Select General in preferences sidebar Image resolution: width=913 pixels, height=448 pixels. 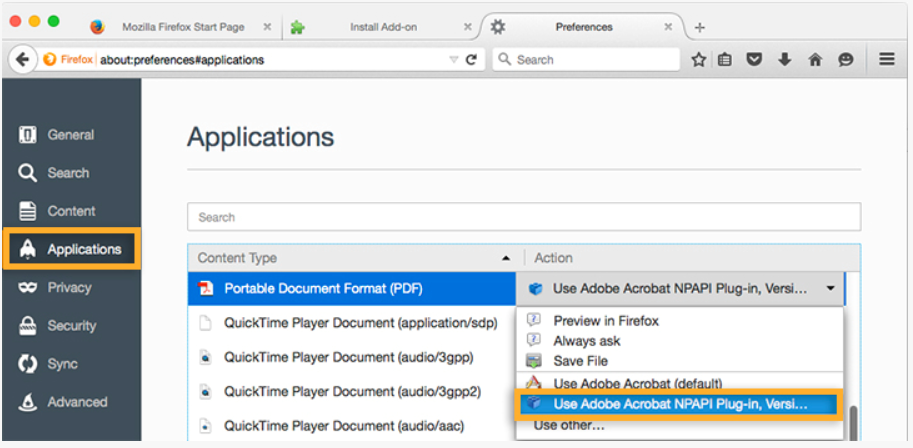(x=70, y=135)
